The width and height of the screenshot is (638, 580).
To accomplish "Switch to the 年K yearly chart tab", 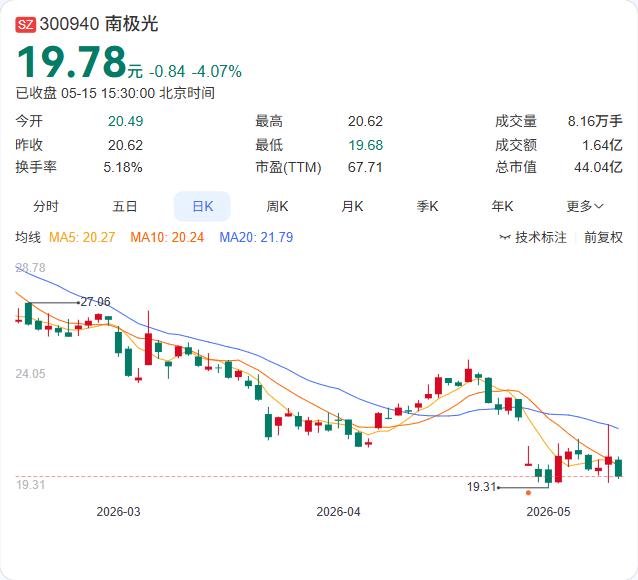I will pyautogui.click(x=502, y=206).
